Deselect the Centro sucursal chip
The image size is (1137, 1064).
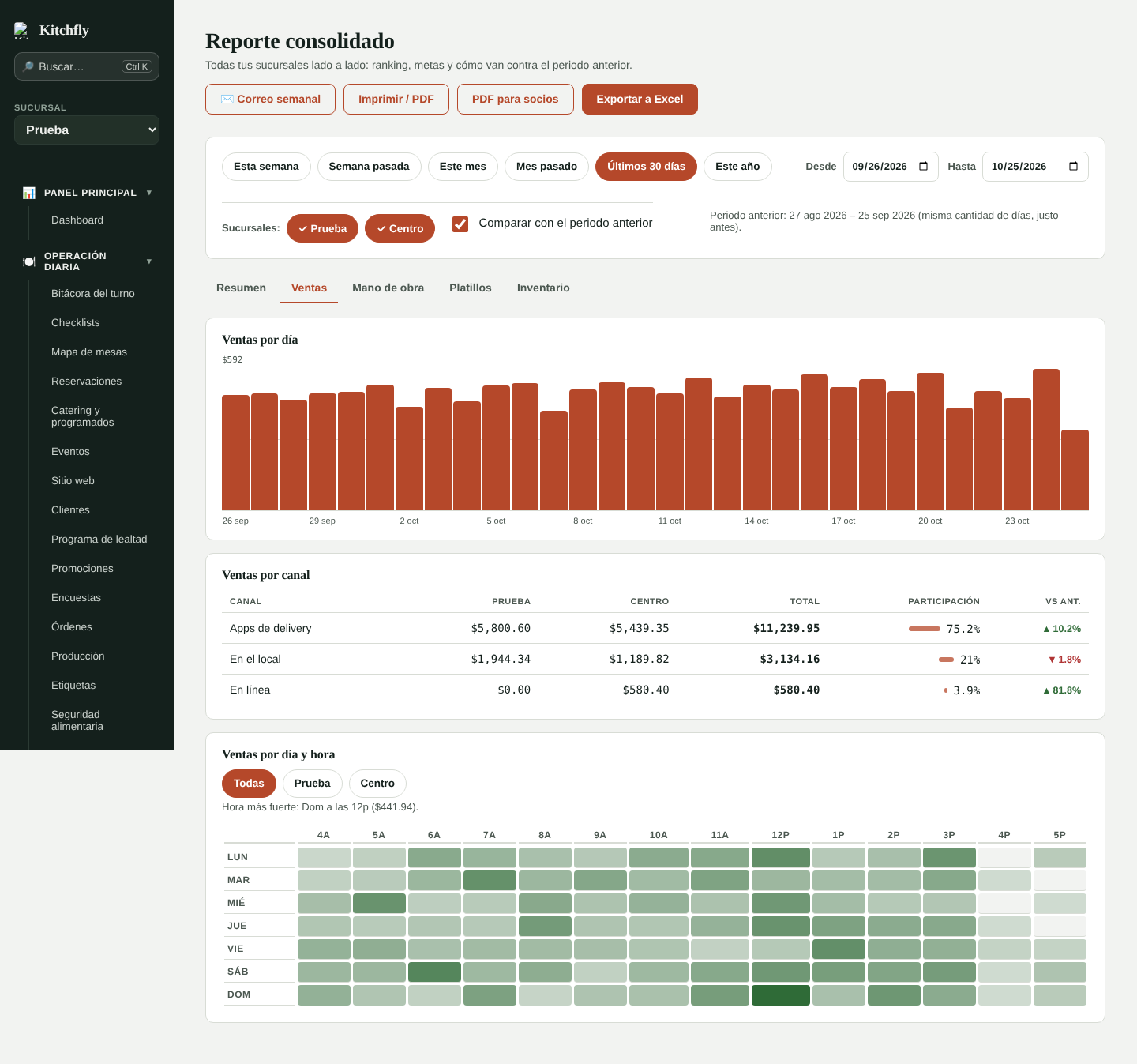coord(400,228)
